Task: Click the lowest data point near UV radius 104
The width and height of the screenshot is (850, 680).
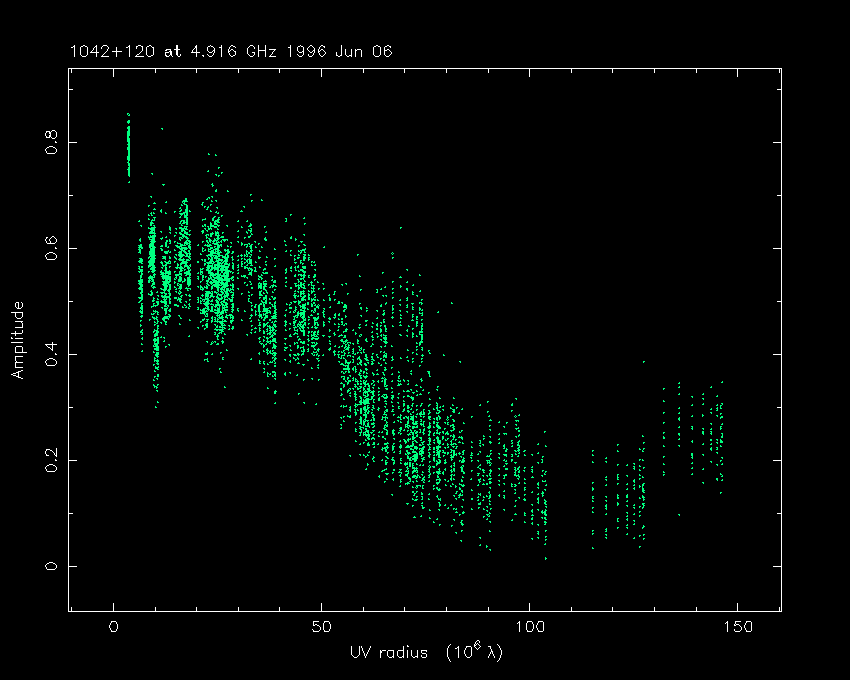Action: (546, 558)
